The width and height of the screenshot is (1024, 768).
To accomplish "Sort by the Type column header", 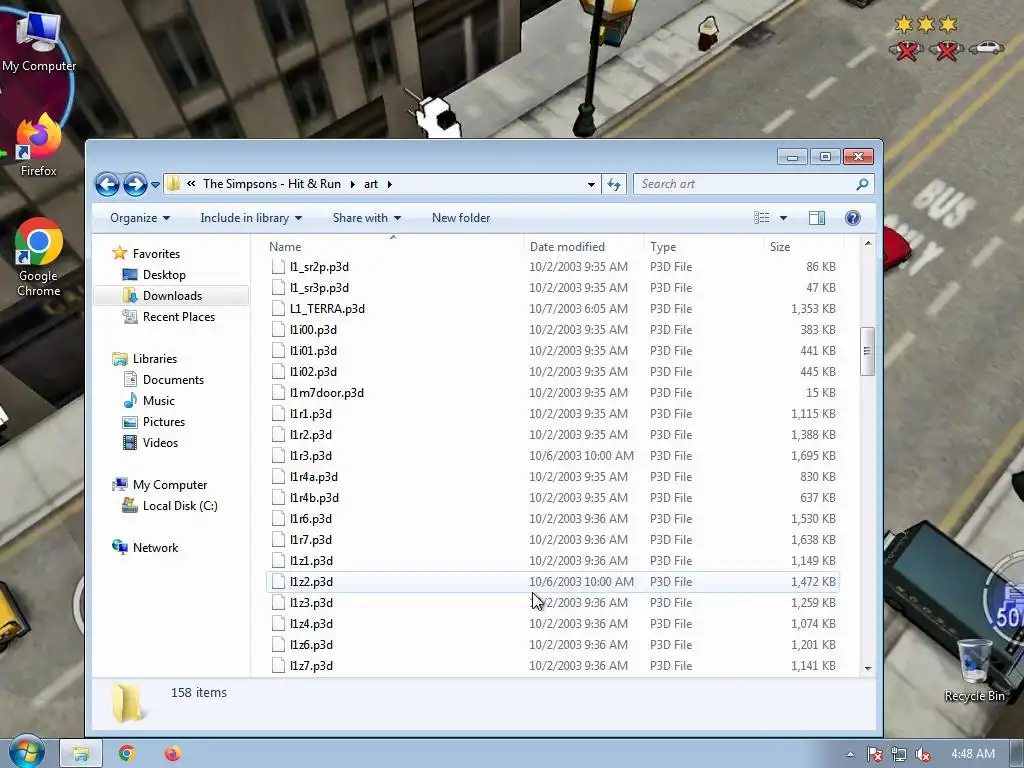I will coord(703,247).
